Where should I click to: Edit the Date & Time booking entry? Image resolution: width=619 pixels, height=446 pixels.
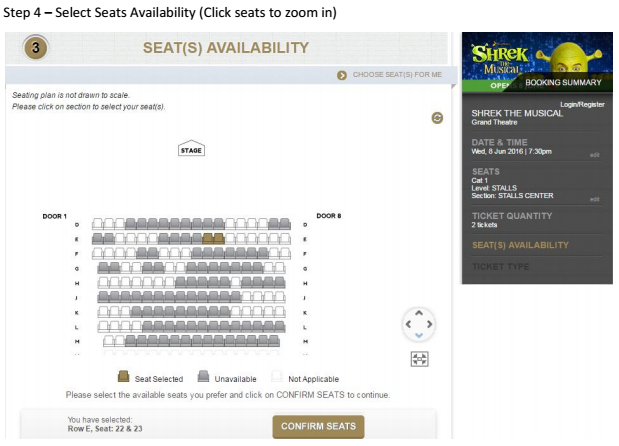pyautogui.click(x=595, y=155)
